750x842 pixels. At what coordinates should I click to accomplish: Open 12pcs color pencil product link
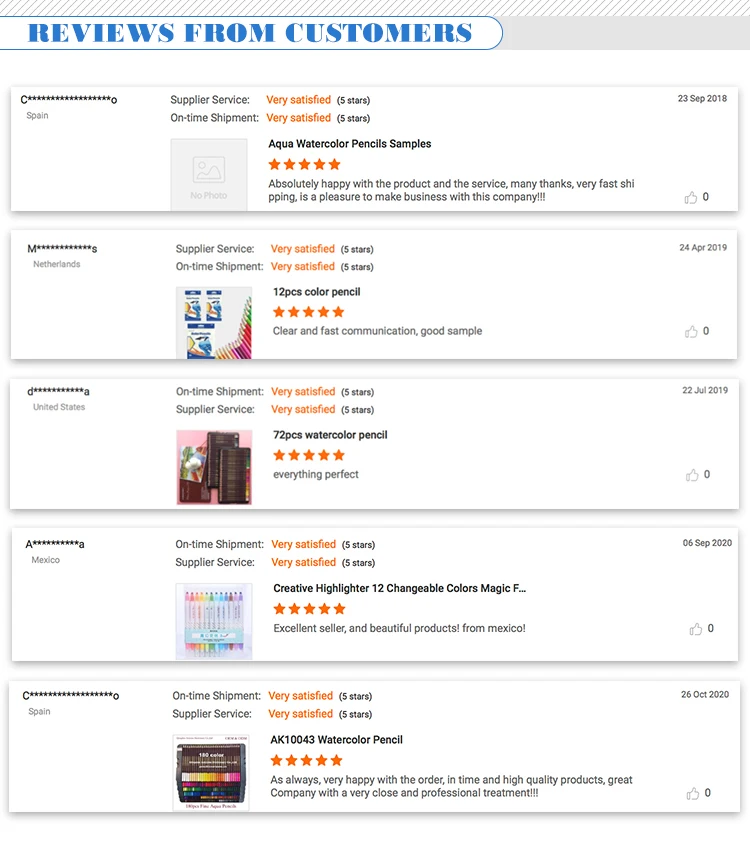tap(317, 292)
